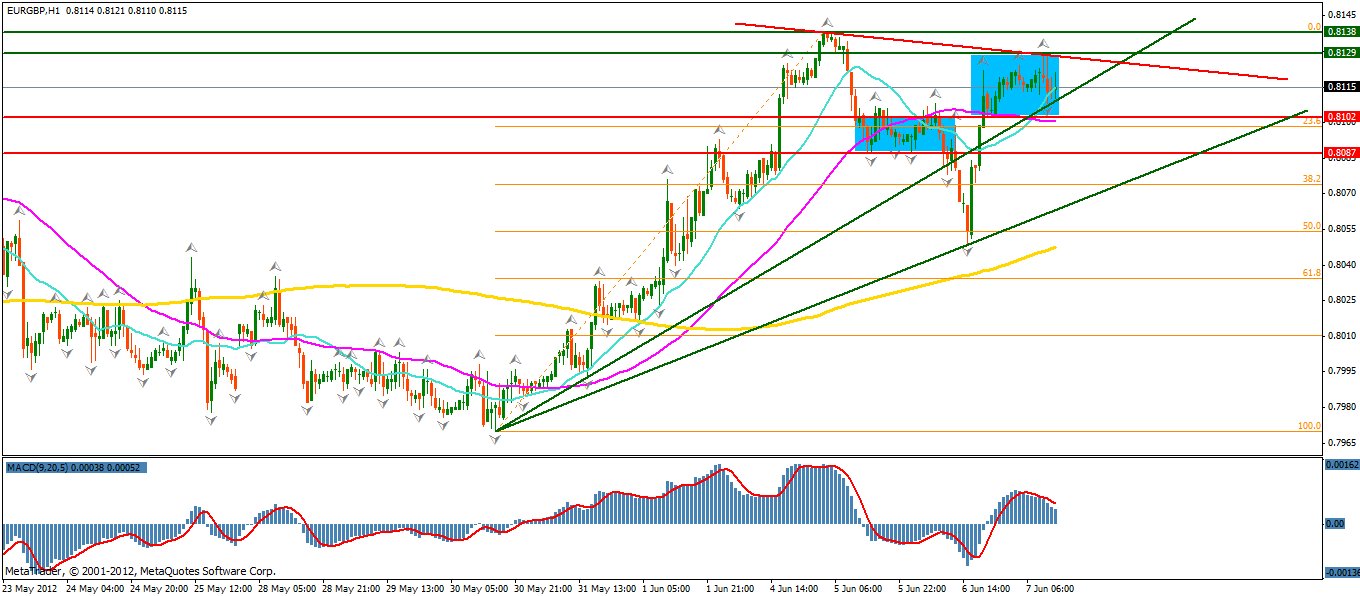This screenshot has height=596, width=1360.
Task: Click the down fractal arrow below the 30 May low
Action: pos(495,438)
